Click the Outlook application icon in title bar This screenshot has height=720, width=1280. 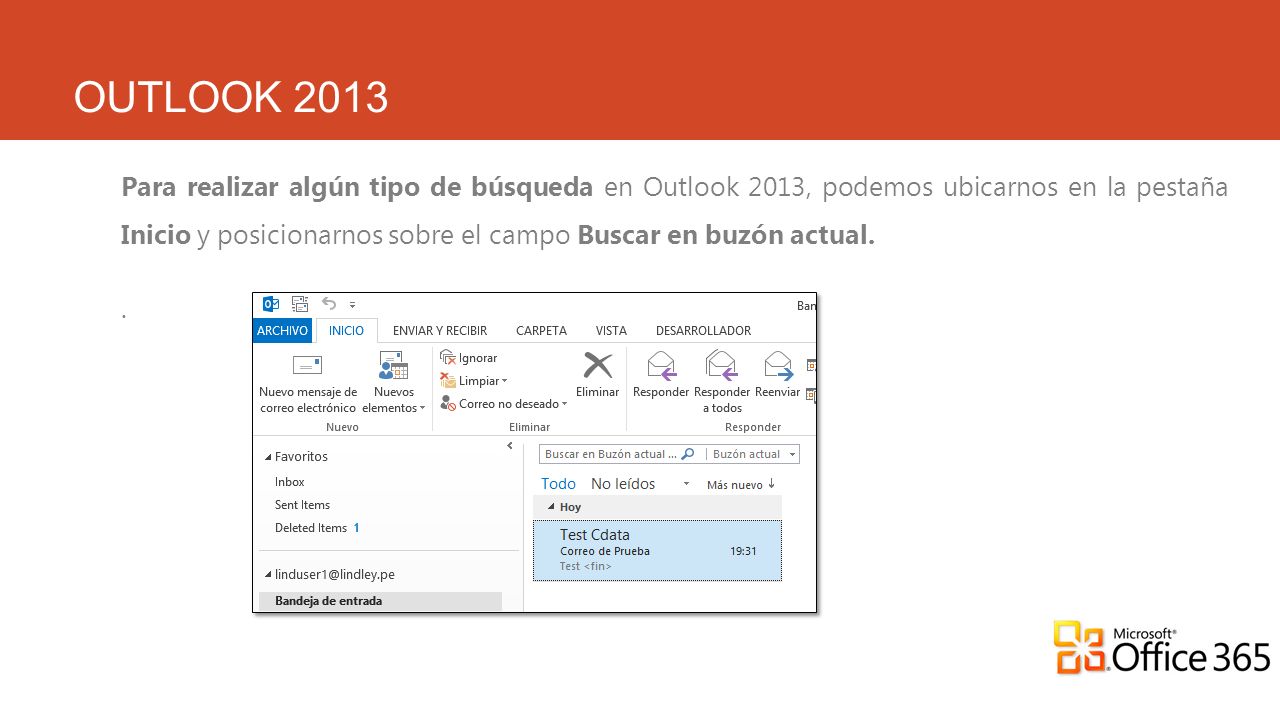(x=270, y=304)
